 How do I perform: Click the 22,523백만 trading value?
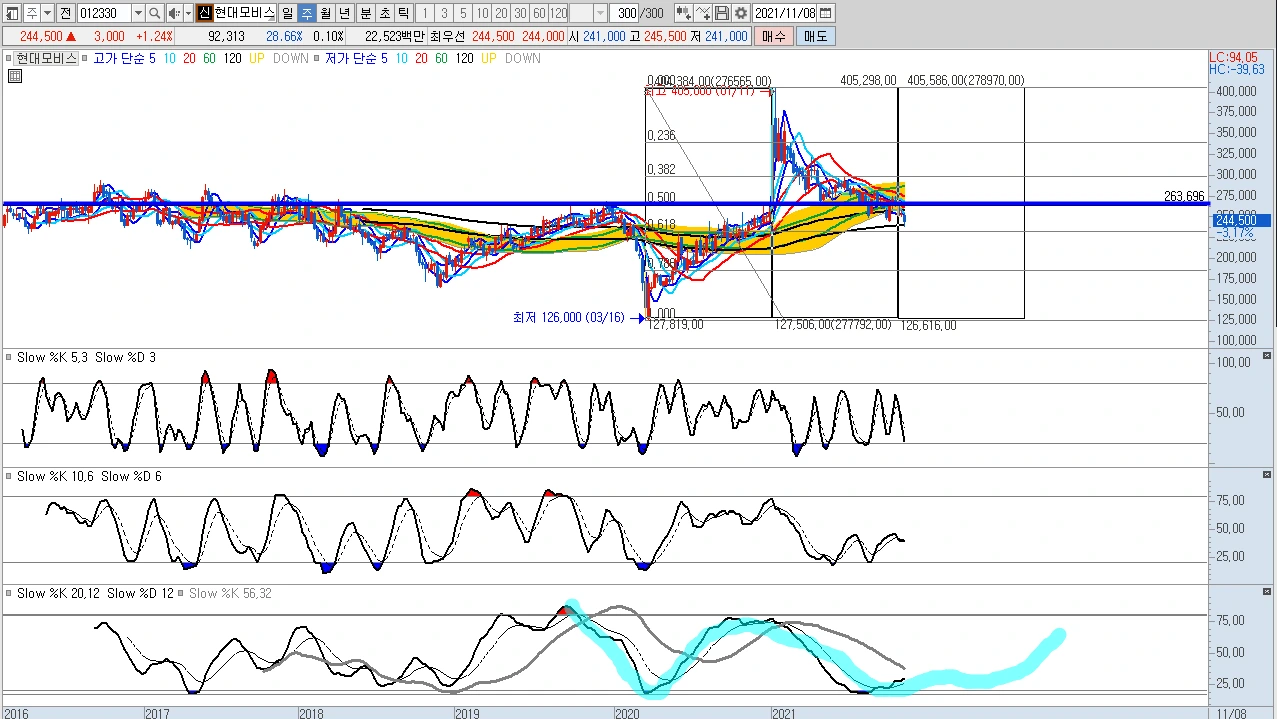[x=395, y=36]
